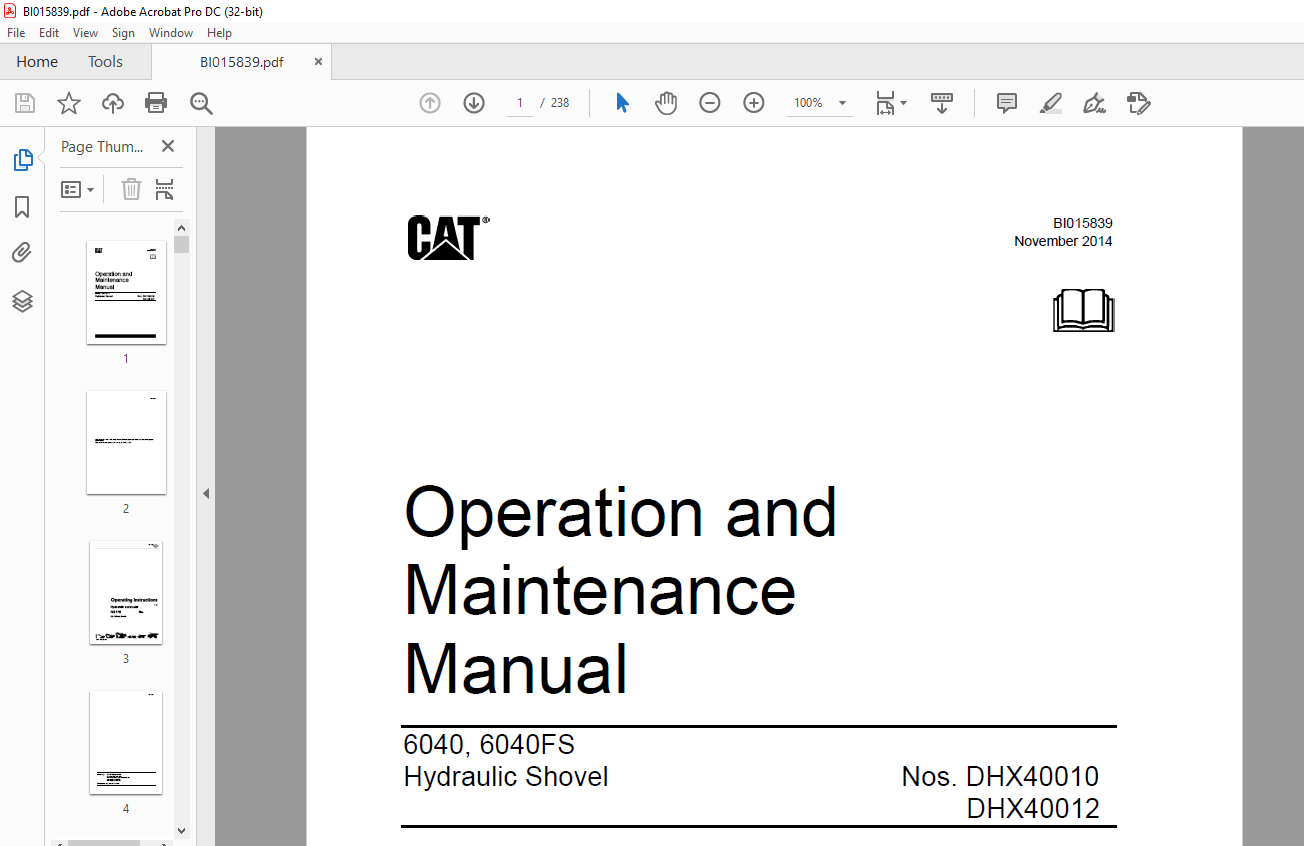
Task: Open the File menu
Action: pos(16,33)
